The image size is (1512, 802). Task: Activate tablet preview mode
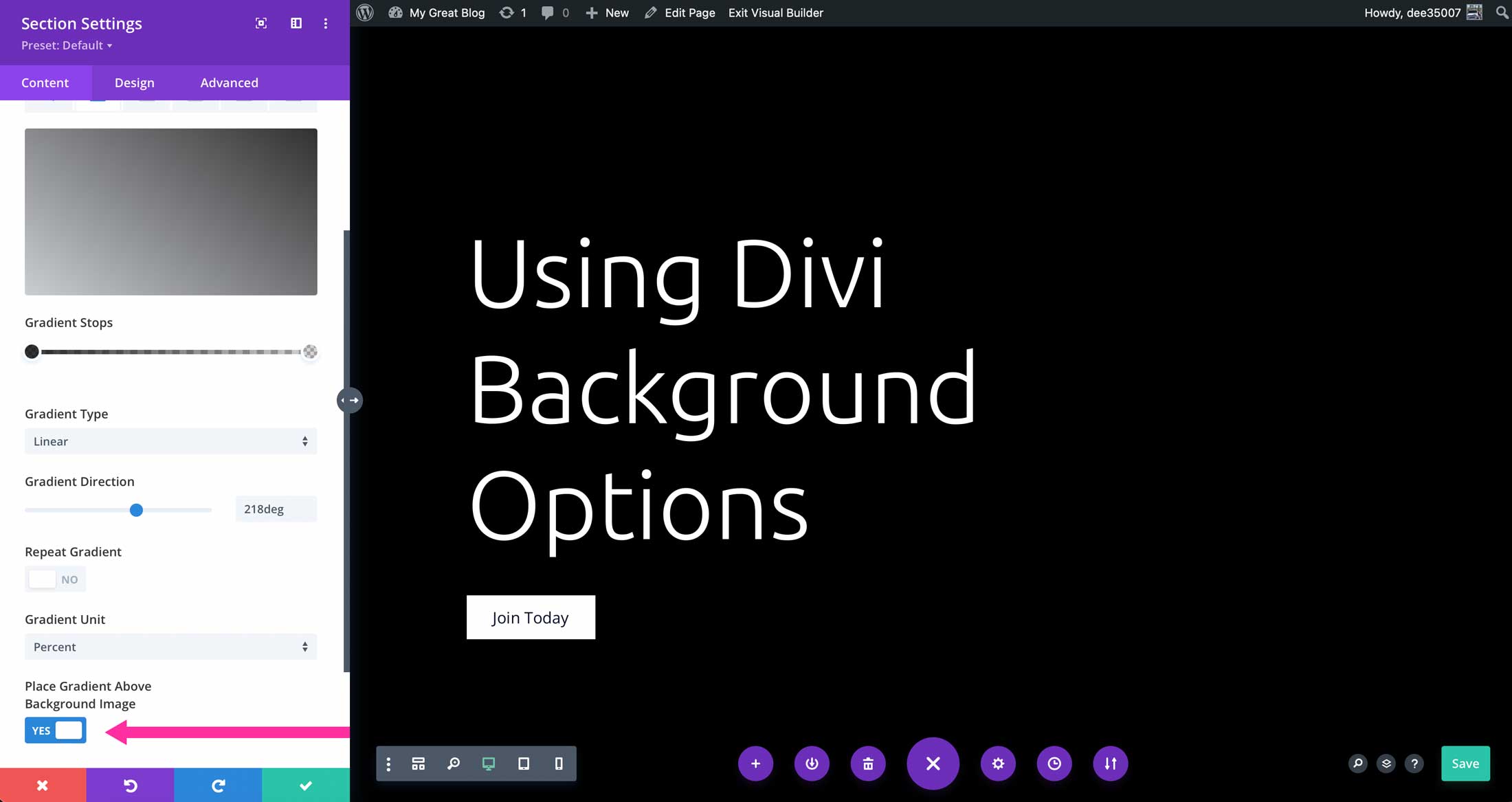point(524,764)
